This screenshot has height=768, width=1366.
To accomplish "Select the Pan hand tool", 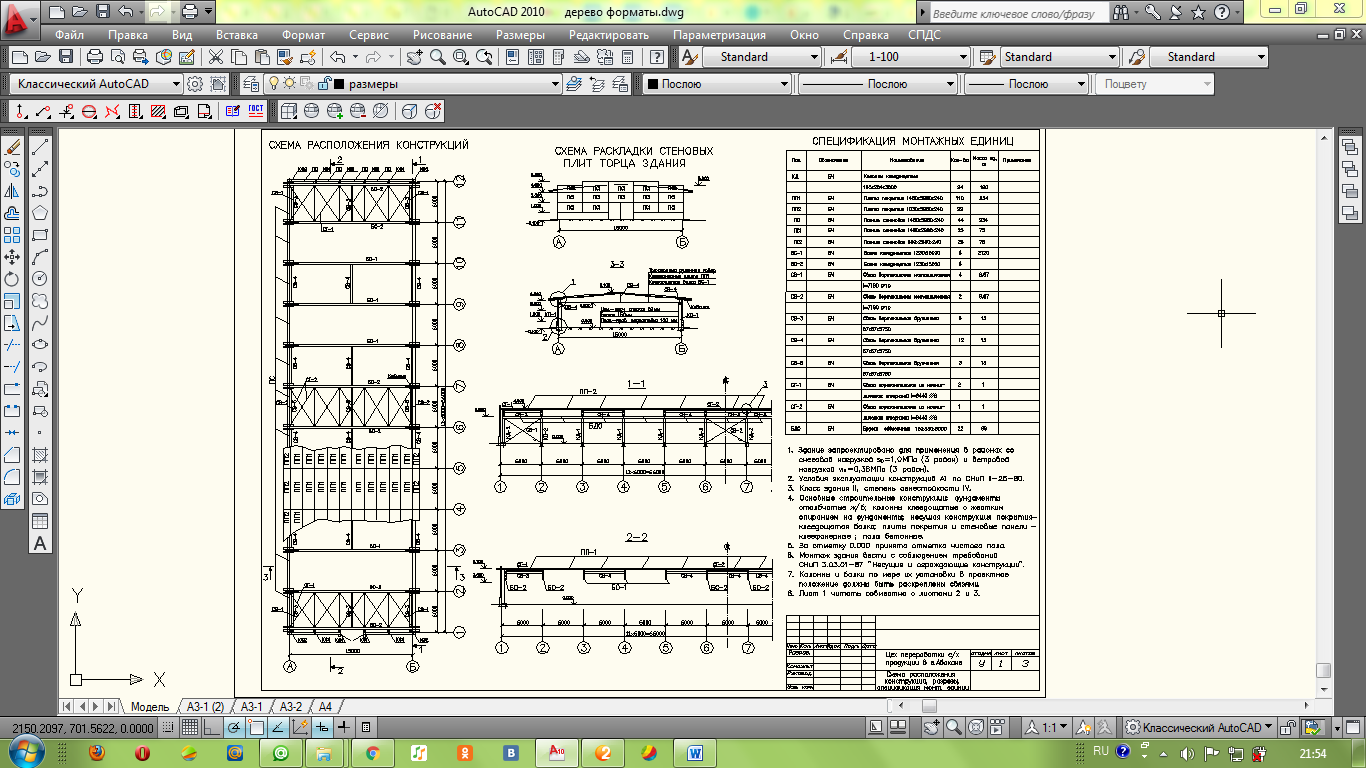I will [414, 57].
